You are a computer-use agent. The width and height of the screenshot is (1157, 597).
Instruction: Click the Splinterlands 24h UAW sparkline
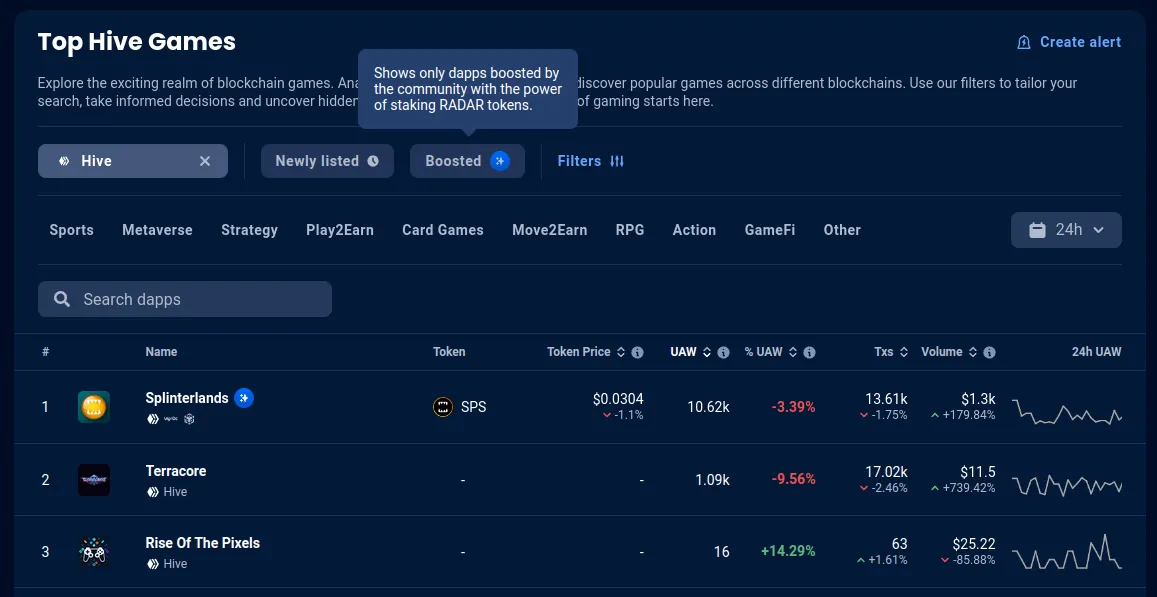tap(1067, 411)
